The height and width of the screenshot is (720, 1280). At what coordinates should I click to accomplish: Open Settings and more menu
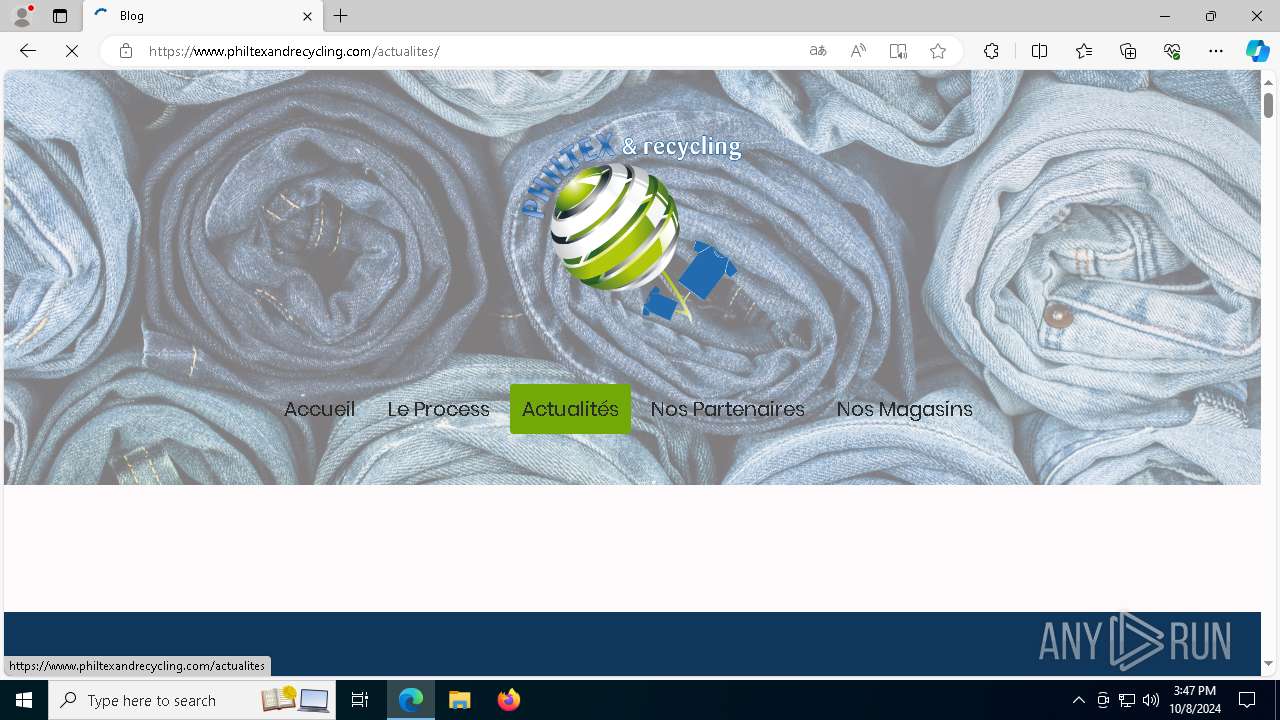pyautogui.click(x=1216, y=51)
